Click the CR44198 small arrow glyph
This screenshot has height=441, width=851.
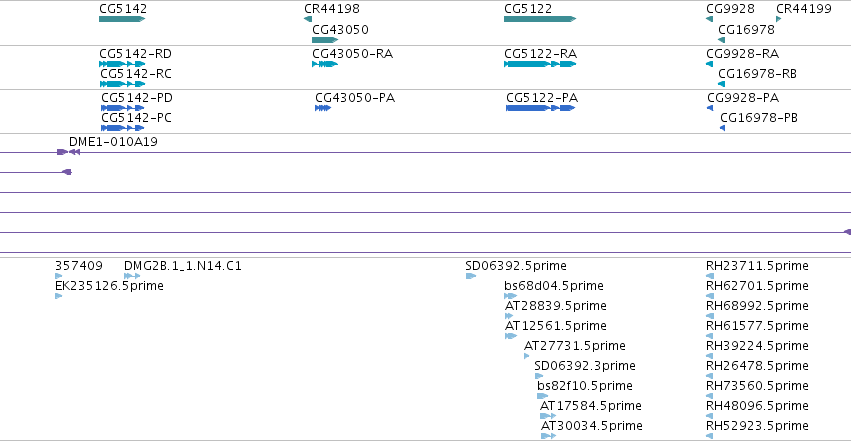tap(308, 19)
